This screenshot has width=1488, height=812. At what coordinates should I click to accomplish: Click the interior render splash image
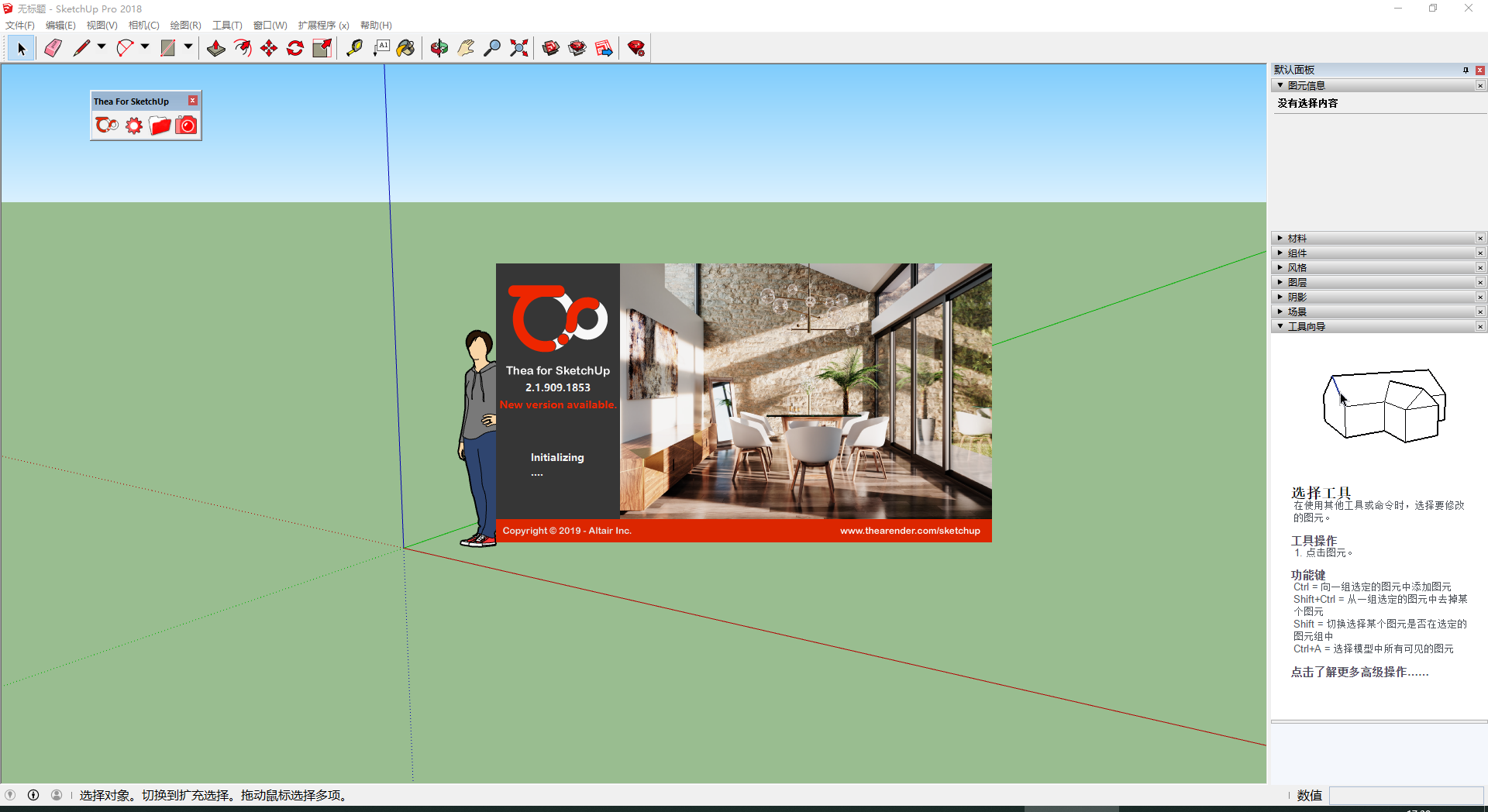tap(806, 391)
